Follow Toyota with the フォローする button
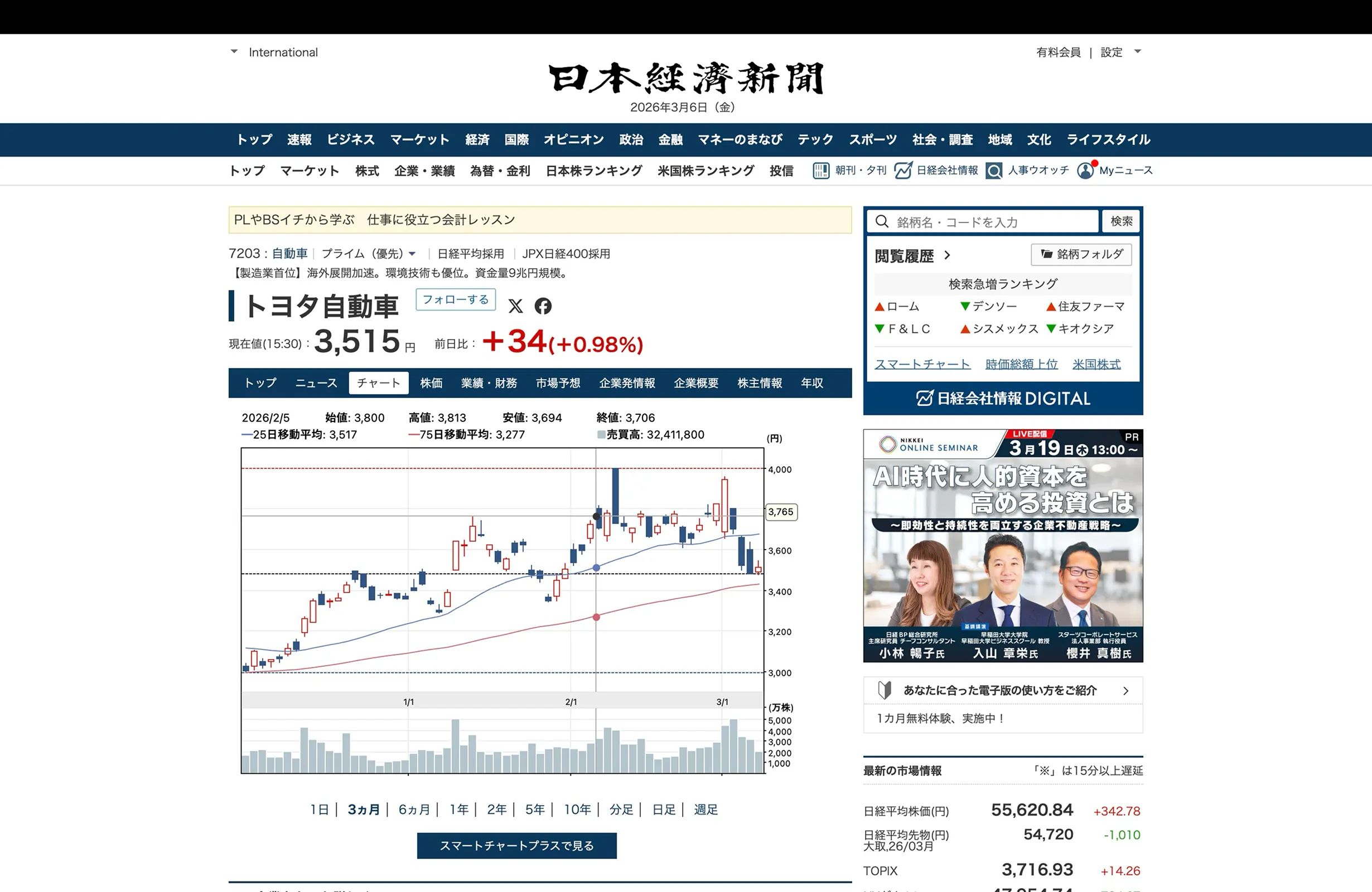 click(456, 299)
